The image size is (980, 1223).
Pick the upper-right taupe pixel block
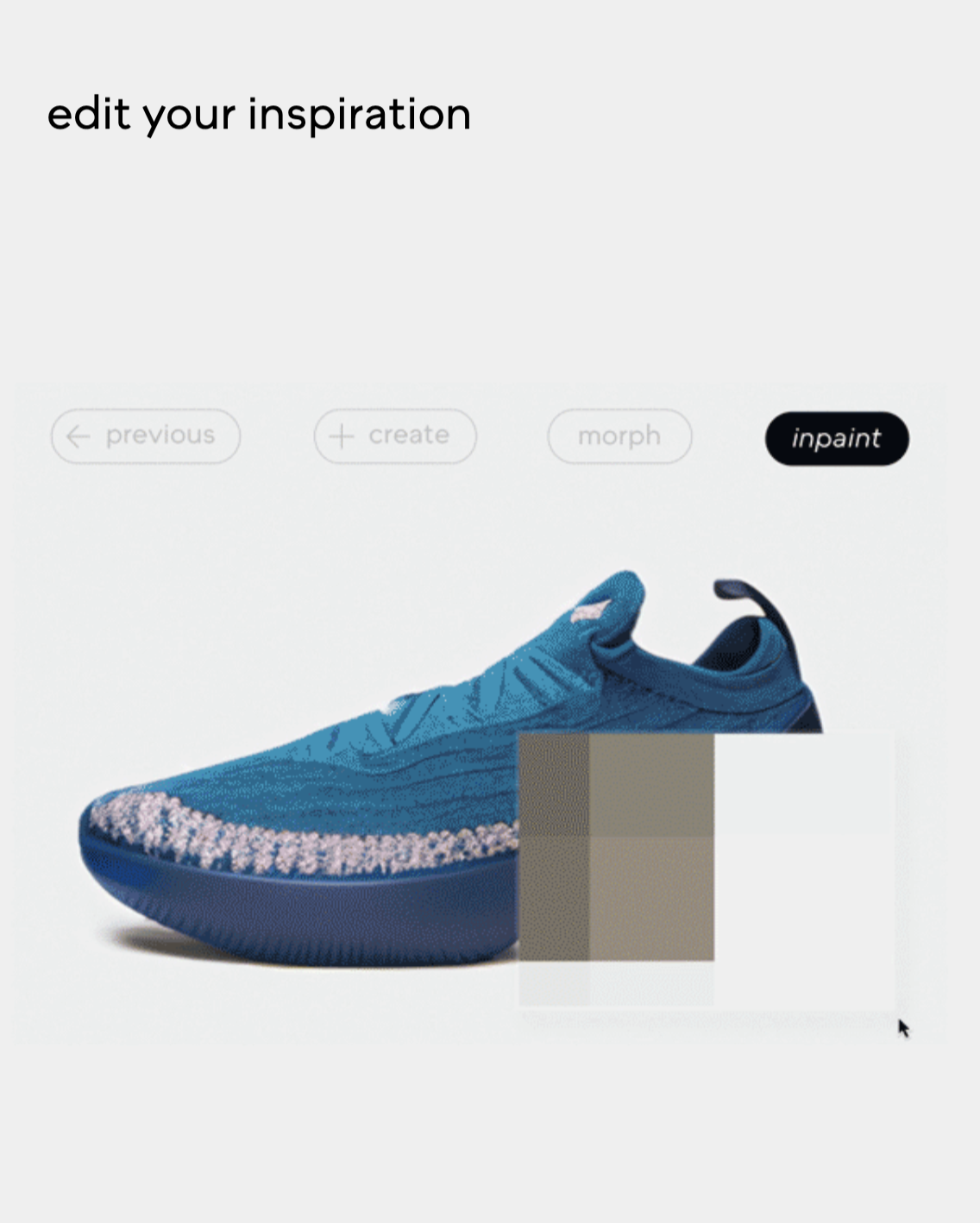[651, 783]
